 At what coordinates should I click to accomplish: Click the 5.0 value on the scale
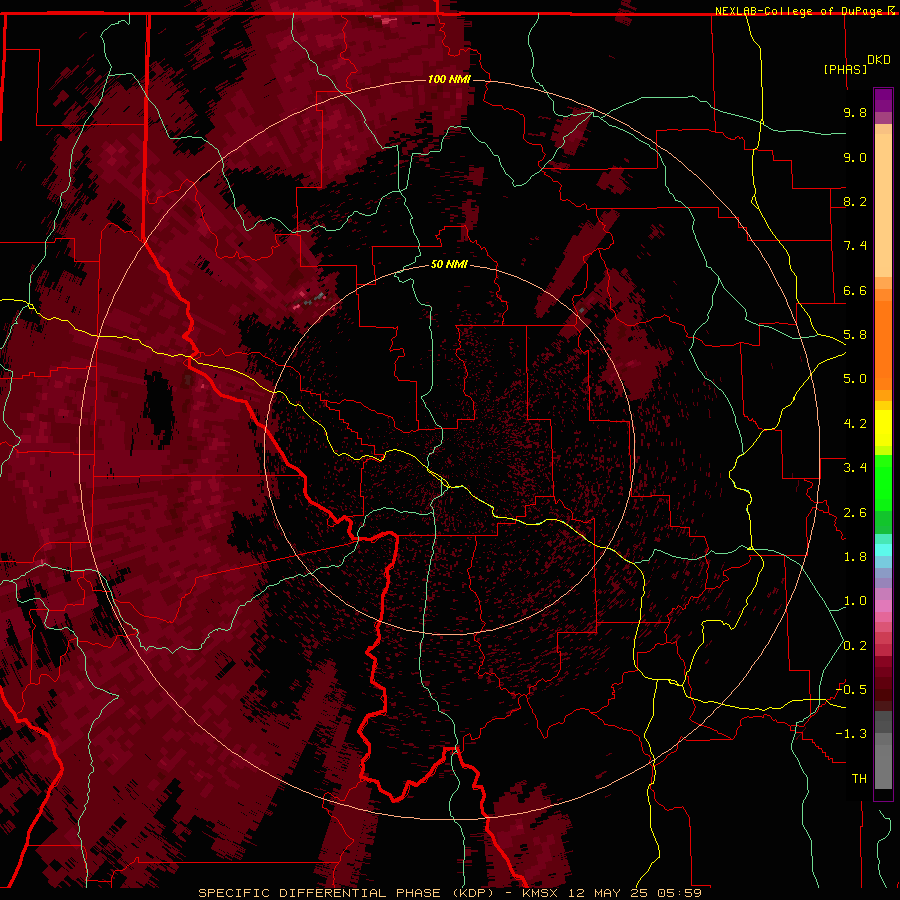point(855,379)
